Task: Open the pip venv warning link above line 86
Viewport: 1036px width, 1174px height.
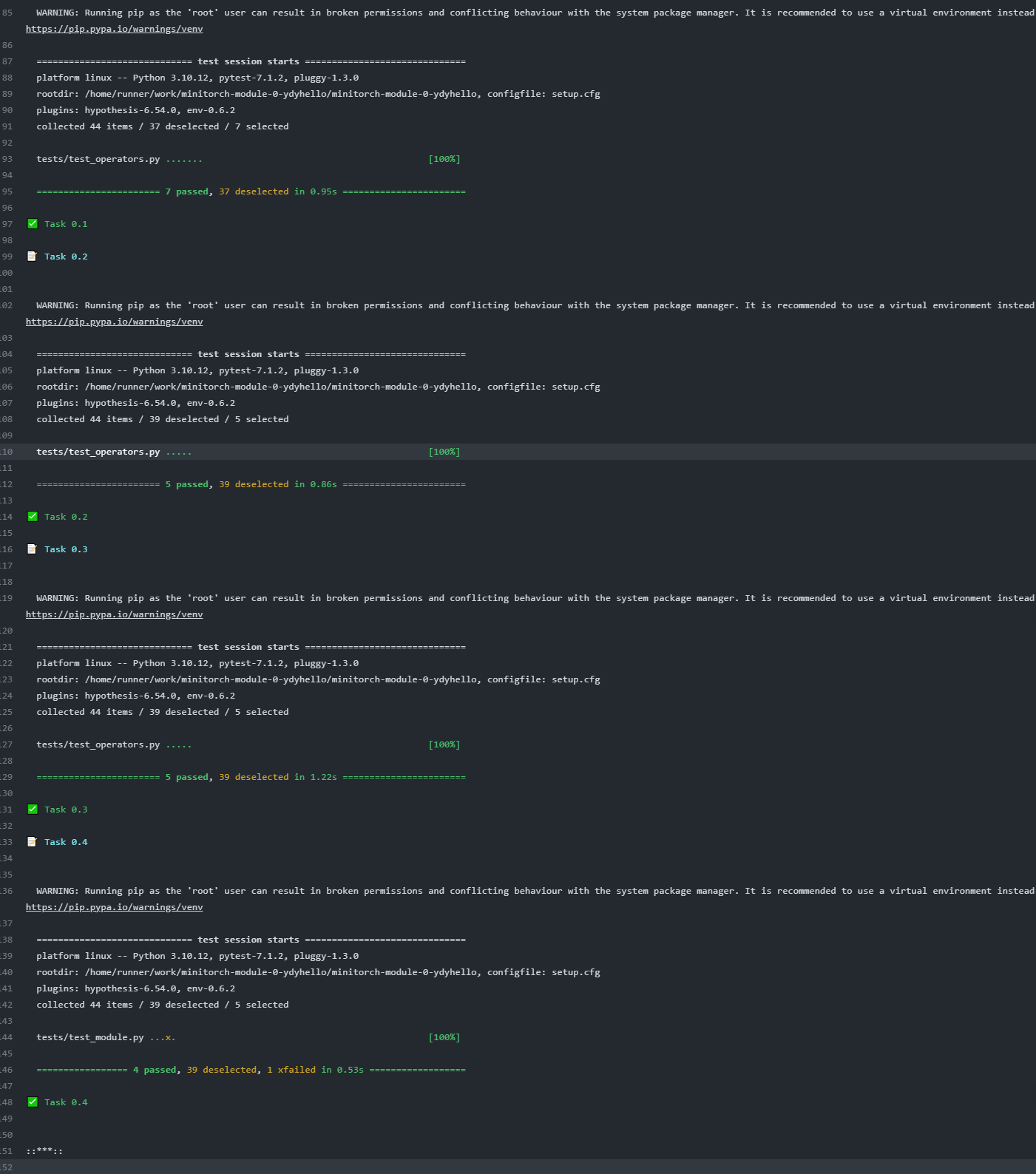Action: click(x=114, y=29)
